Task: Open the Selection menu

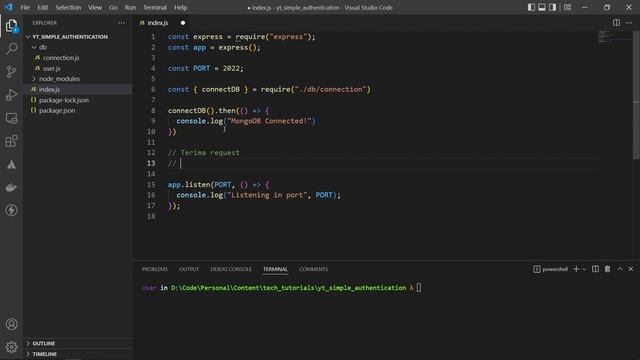Action: coord(68,7)
